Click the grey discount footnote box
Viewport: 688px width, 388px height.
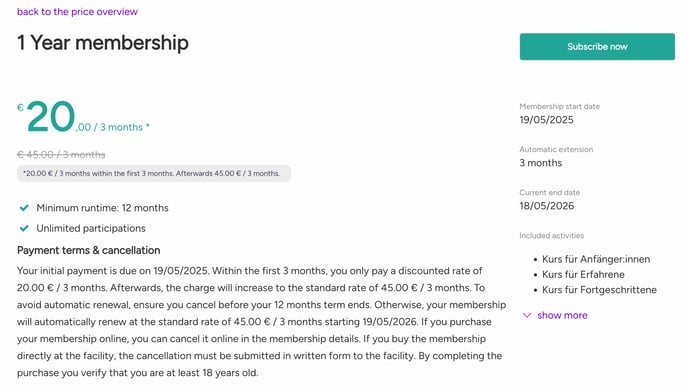[x=154, y=173]
